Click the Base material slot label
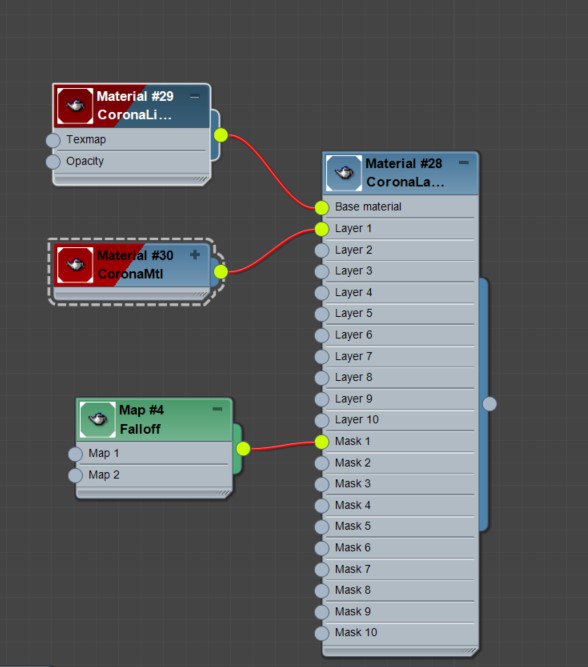Screen dimensions: 588x667 coord(368,207)
